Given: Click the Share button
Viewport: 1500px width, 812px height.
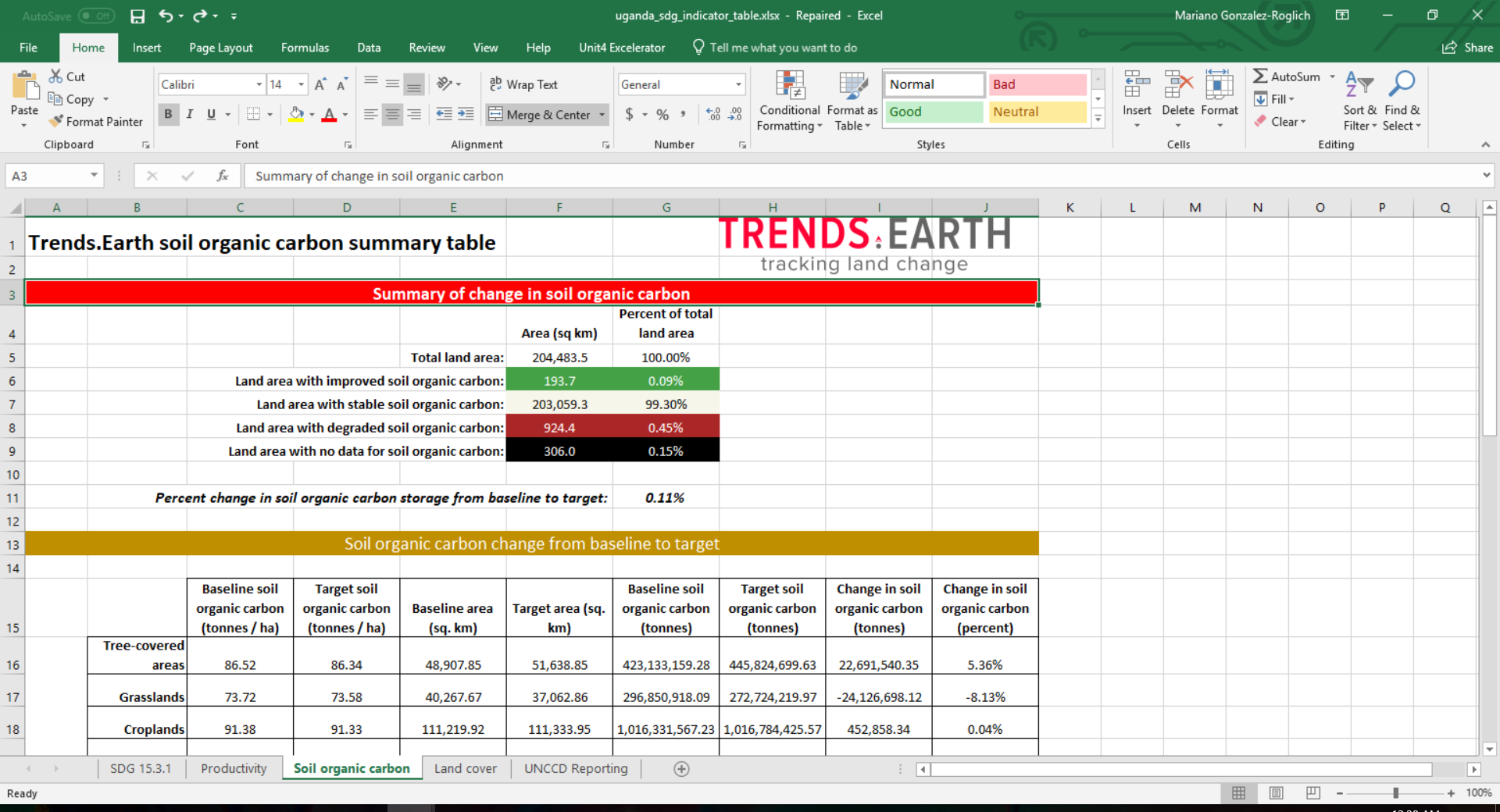Looking at the screenshot, I should 1468,48.
